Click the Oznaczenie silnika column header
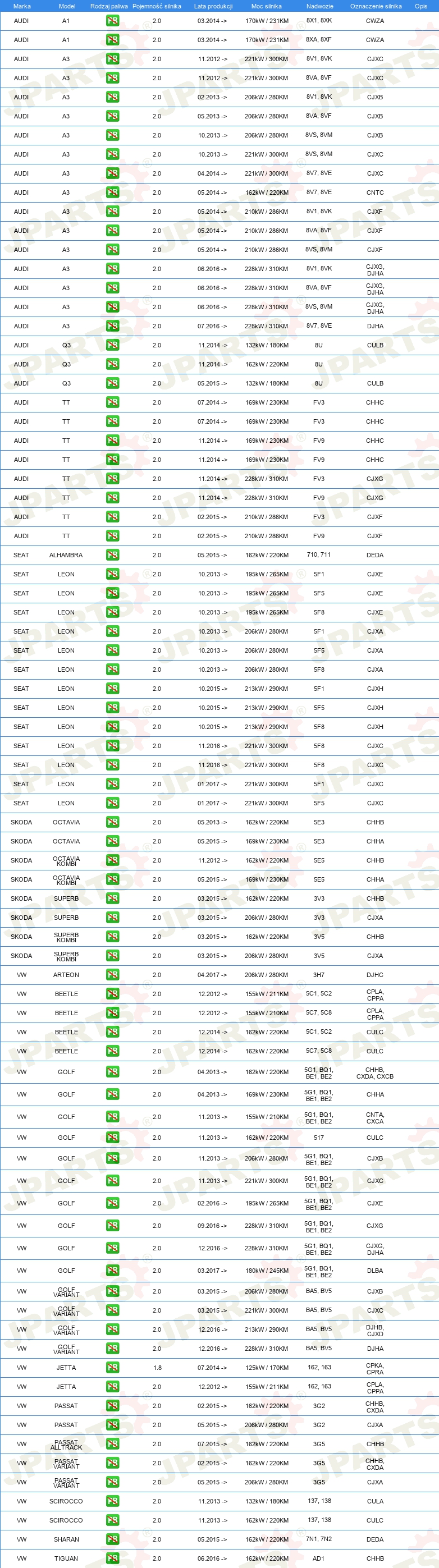 tap(376, 6)
